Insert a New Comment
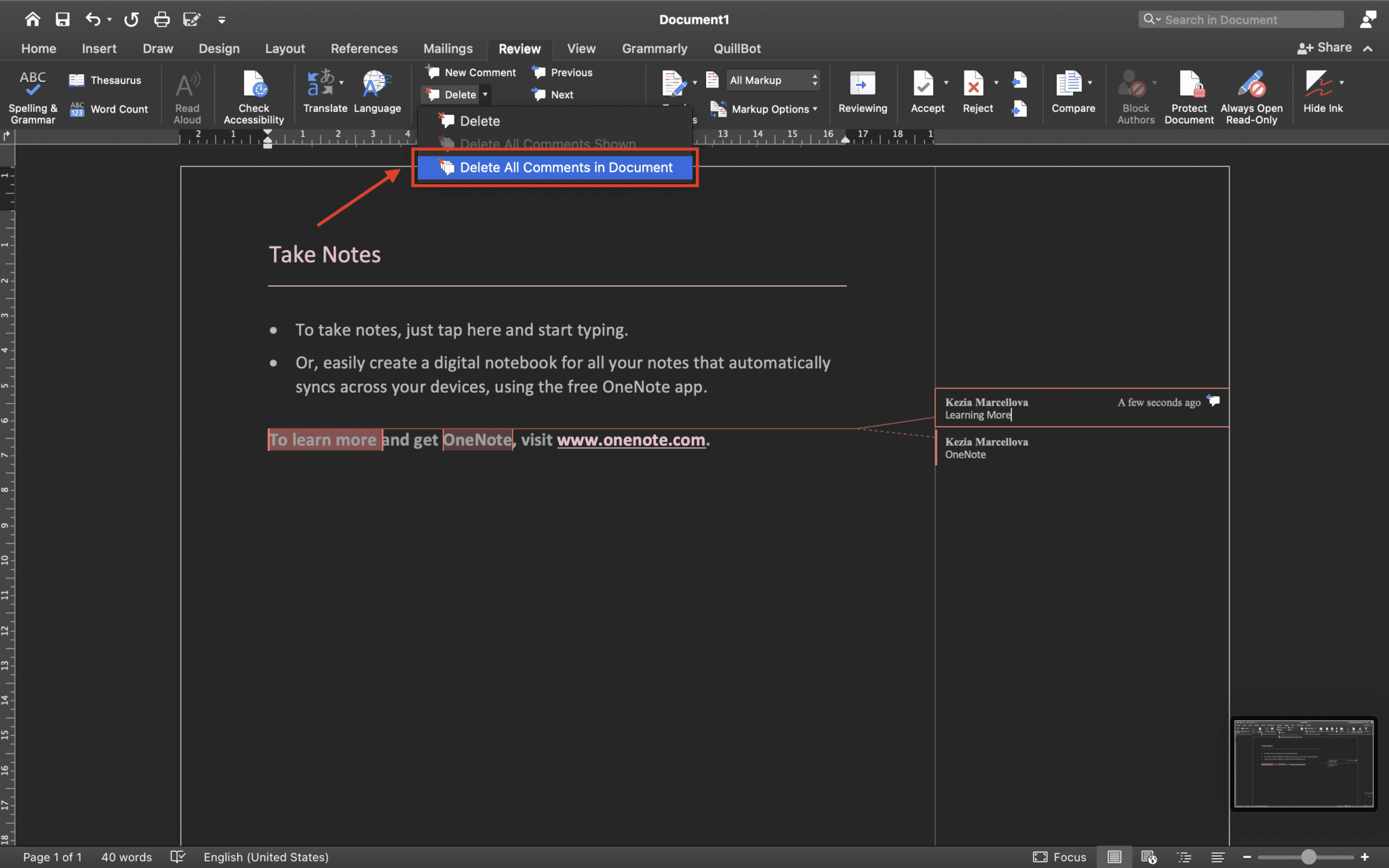 [x=470, y=72]
